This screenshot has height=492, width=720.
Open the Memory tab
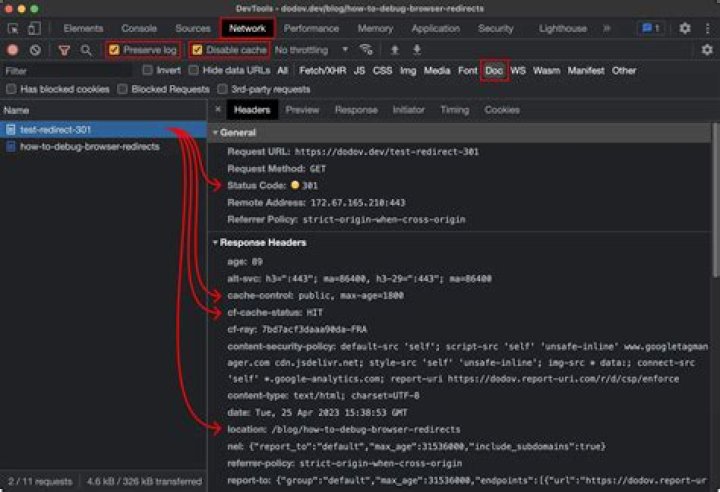[x=375, y=28]
